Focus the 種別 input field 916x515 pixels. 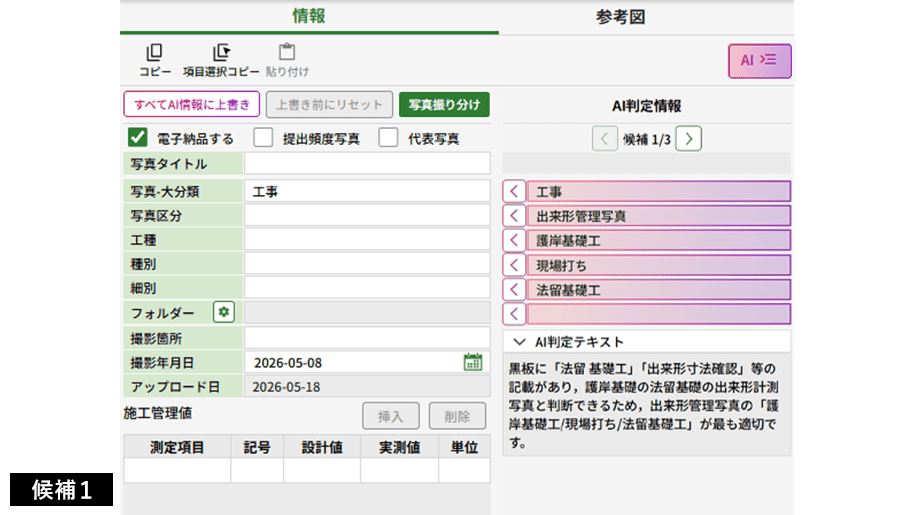pyautogui.click(x=367, y=264)
